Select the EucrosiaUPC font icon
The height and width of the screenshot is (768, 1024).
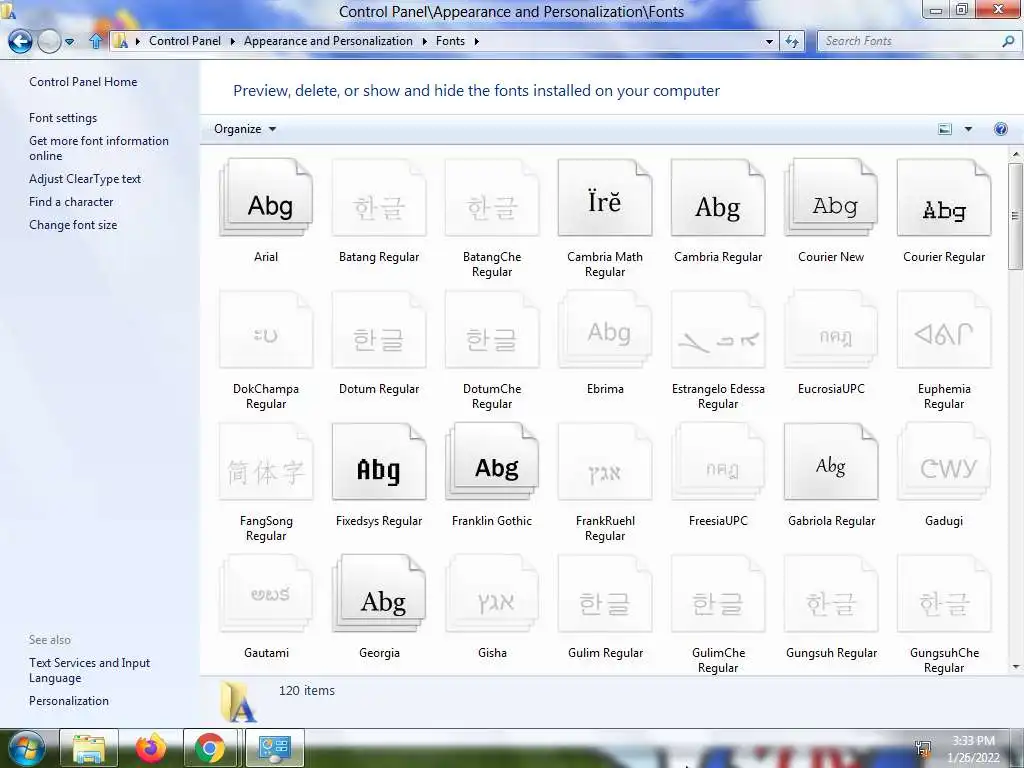click(831, 330)
